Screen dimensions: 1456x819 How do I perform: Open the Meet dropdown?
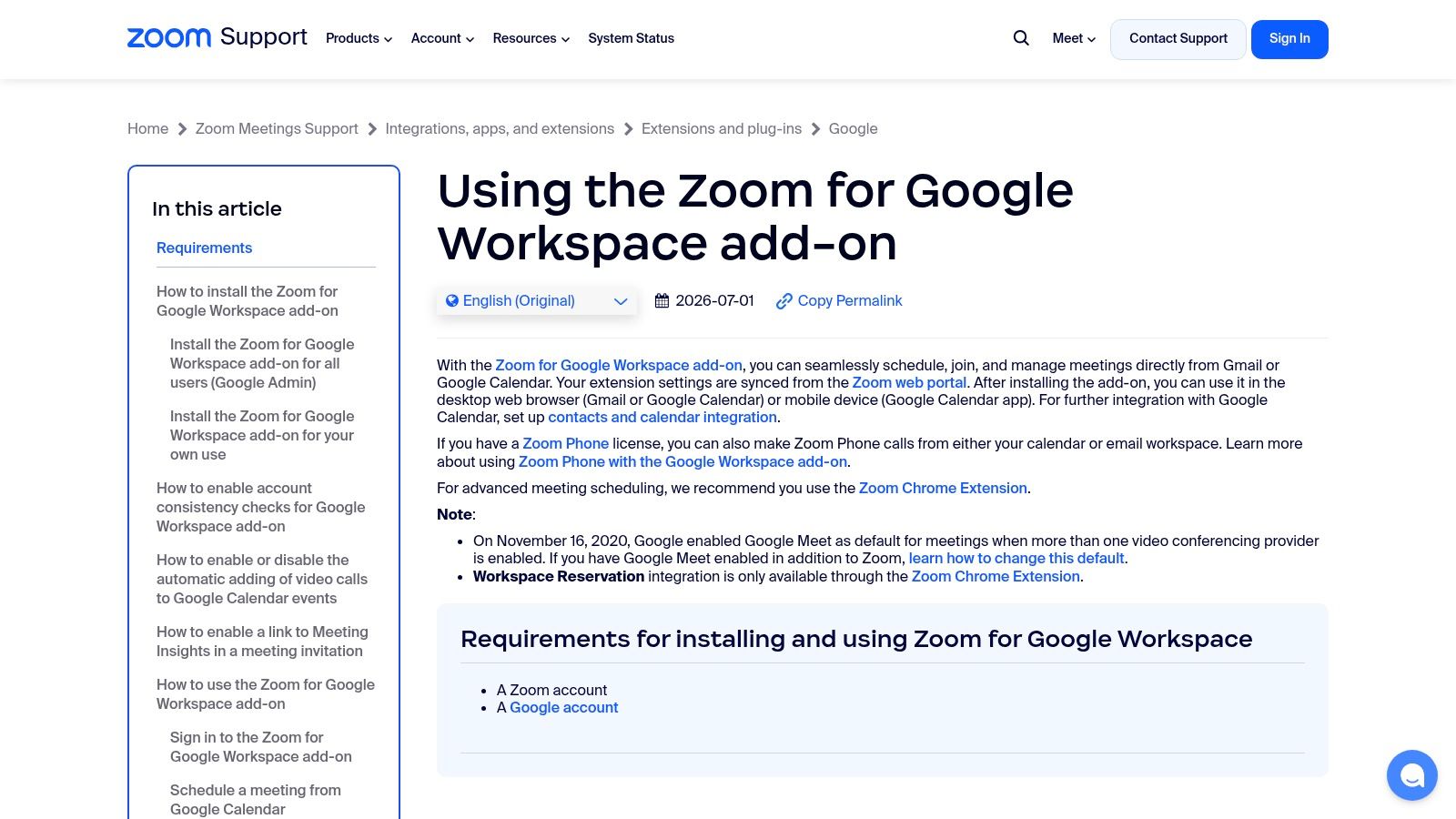pyautogui.click(x=1074, y=38)
